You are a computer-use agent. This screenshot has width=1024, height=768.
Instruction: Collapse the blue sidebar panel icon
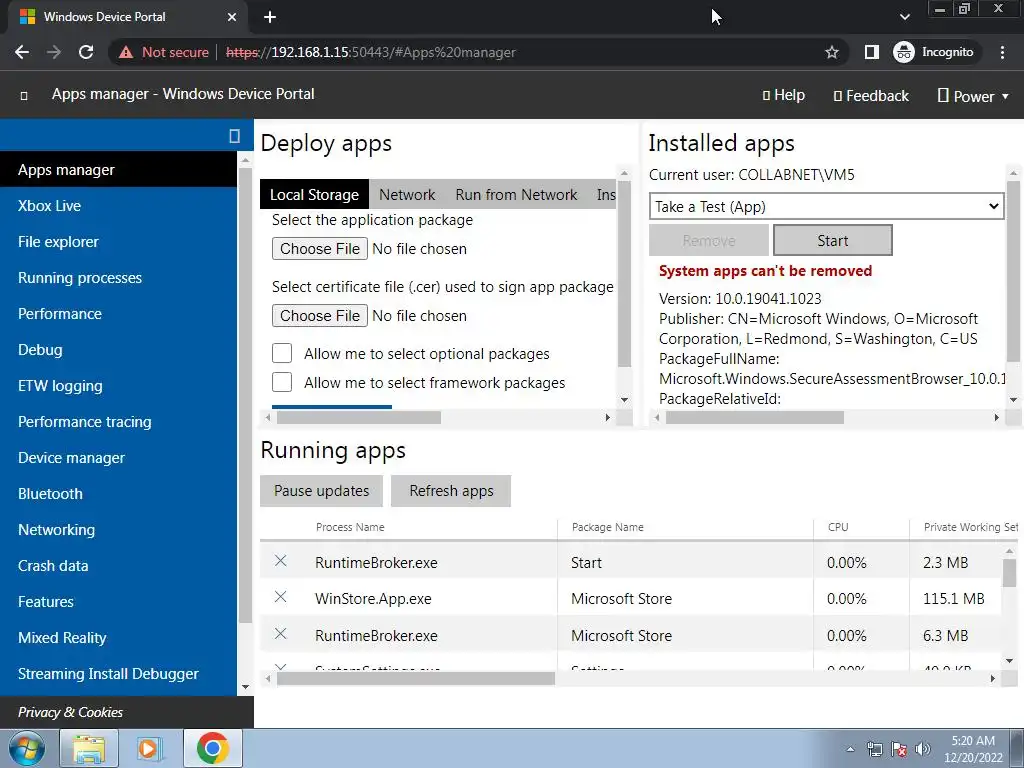[234, 136]
